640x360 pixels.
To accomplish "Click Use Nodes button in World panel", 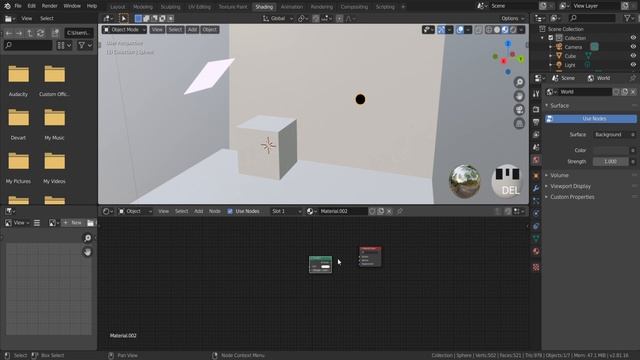I will tap(591, 119).
